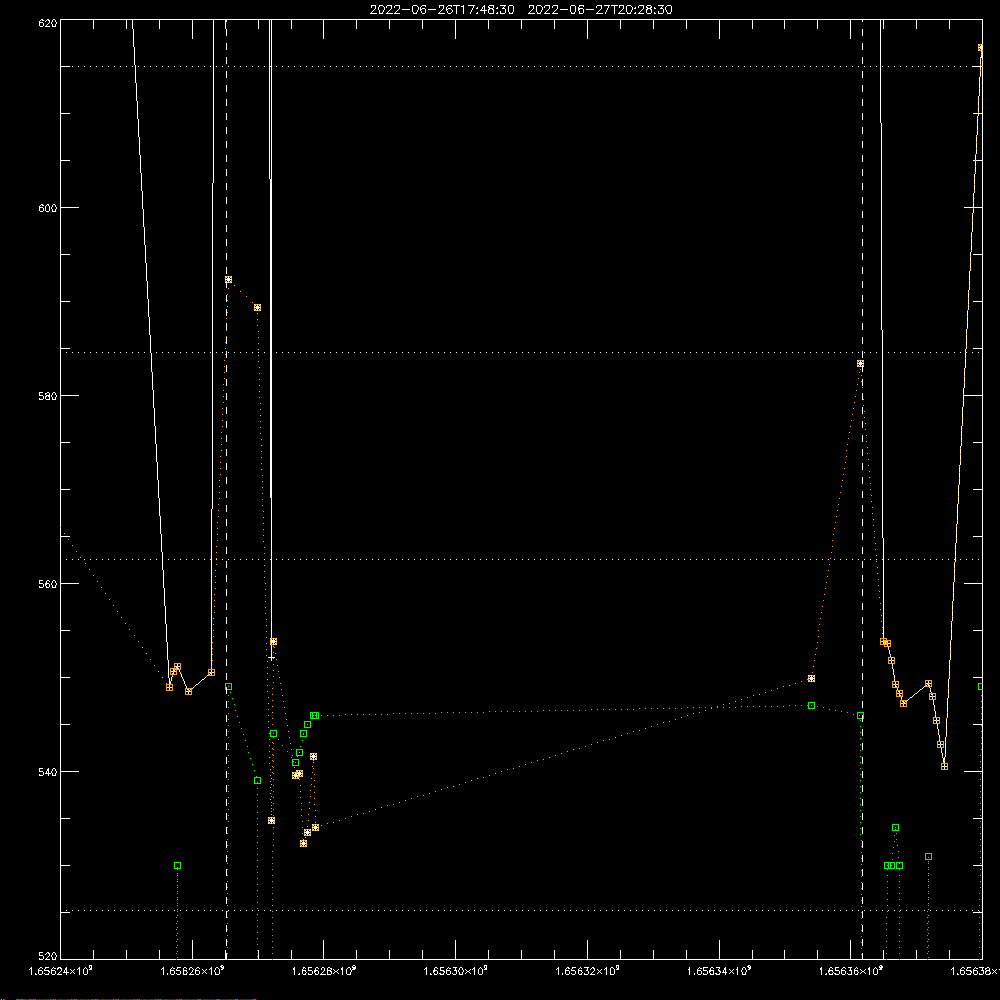Click the x-axis label 1.65634×10⁹
This screenshot has height=1000, width=1000.
coord(719,971)
